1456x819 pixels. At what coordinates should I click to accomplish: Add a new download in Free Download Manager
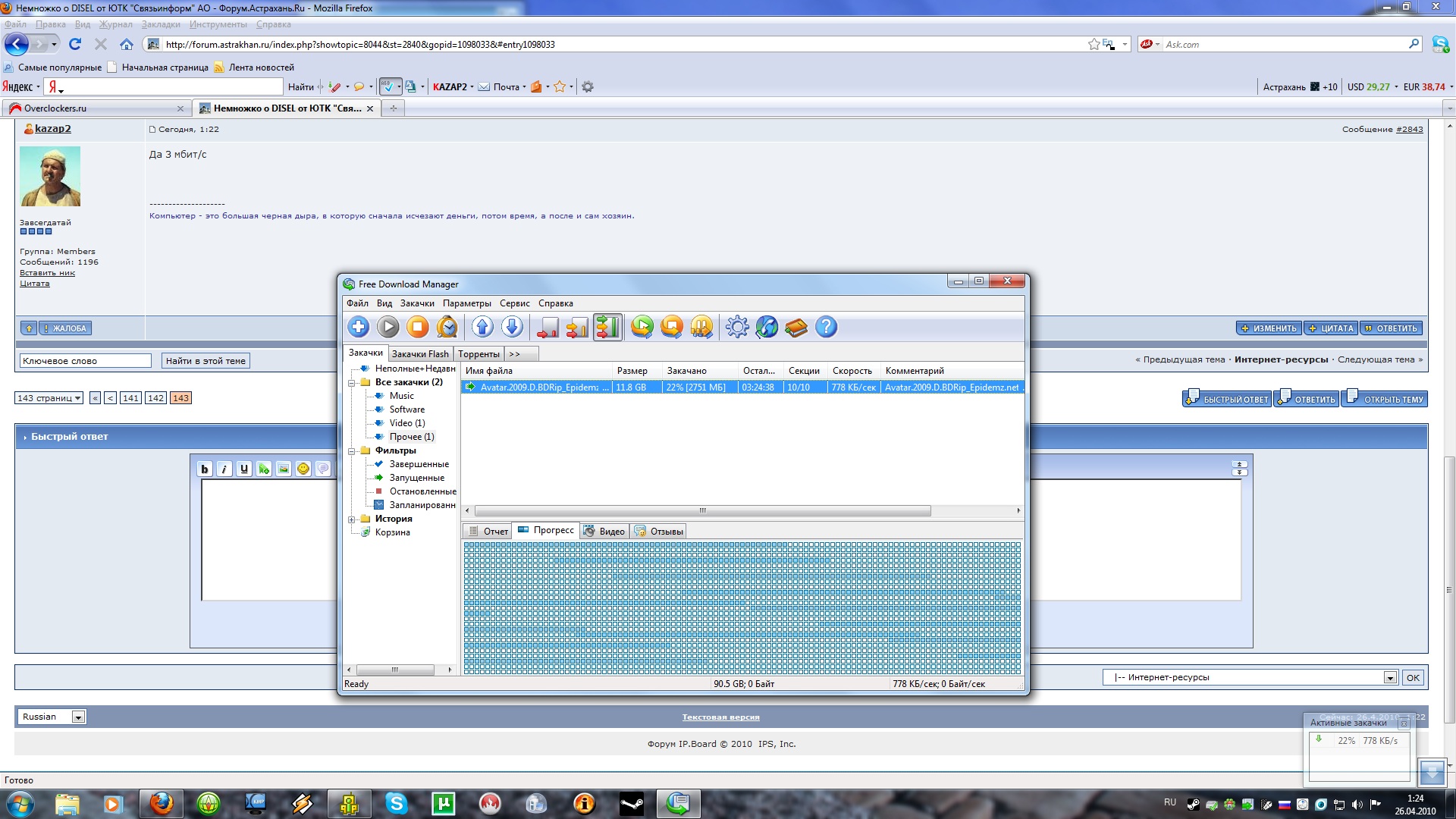pyautogui.click(x=358, y=327)
